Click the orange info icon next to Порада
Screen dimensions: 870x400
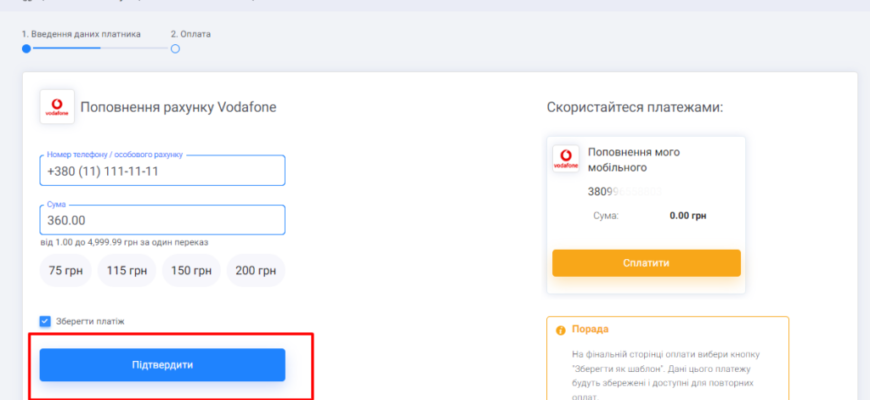point(560,330)
